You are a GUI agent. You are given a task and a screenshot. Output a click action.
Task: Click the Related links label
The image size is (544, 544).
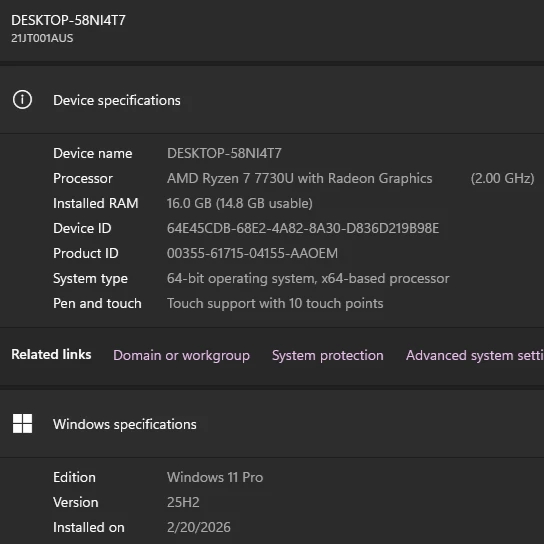(51, 355)
